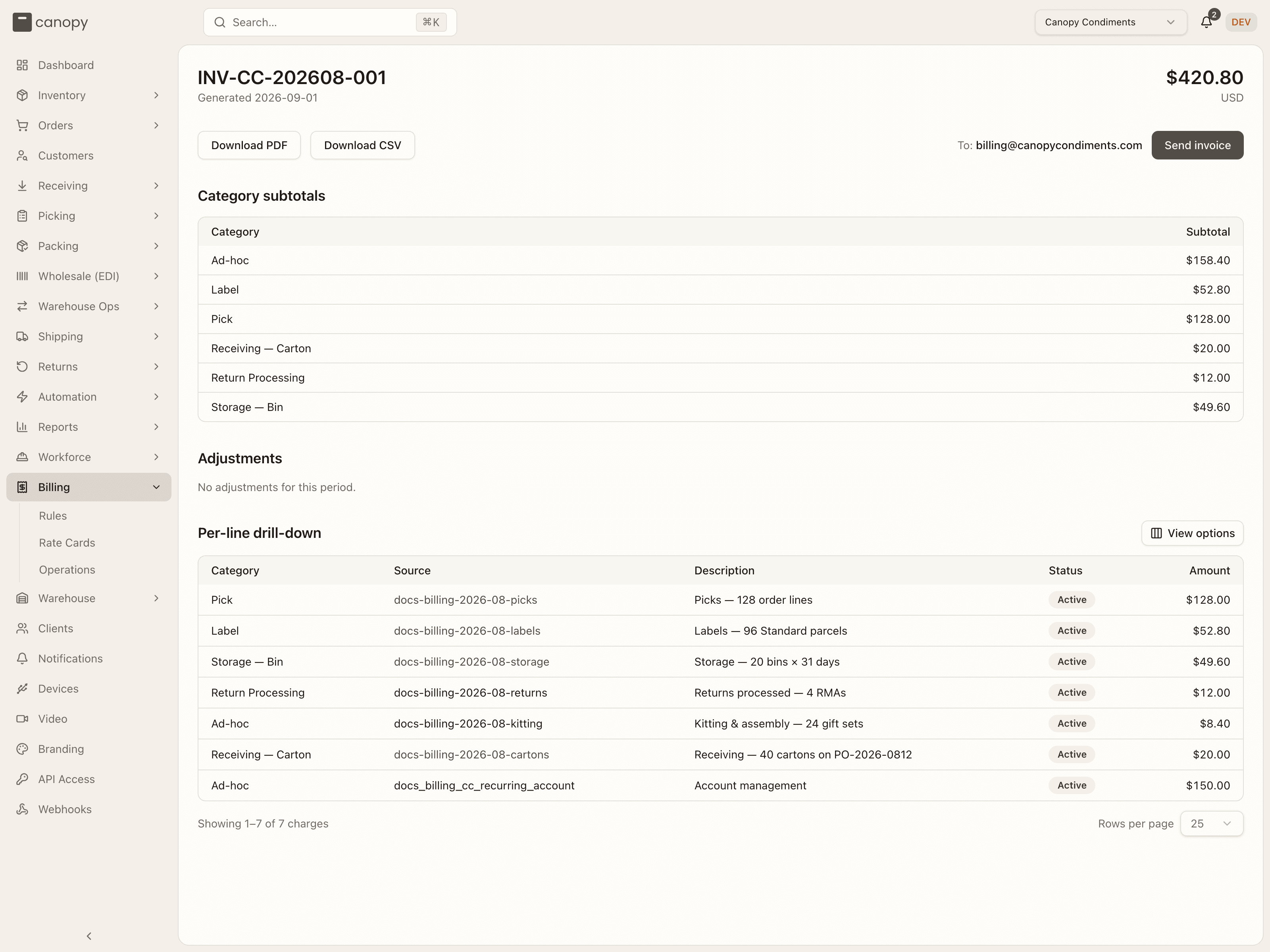The width and height of the screenshot is (1270, 952).
Task: Expand the Receiving submenu chevron
Action: pos(156,186)
